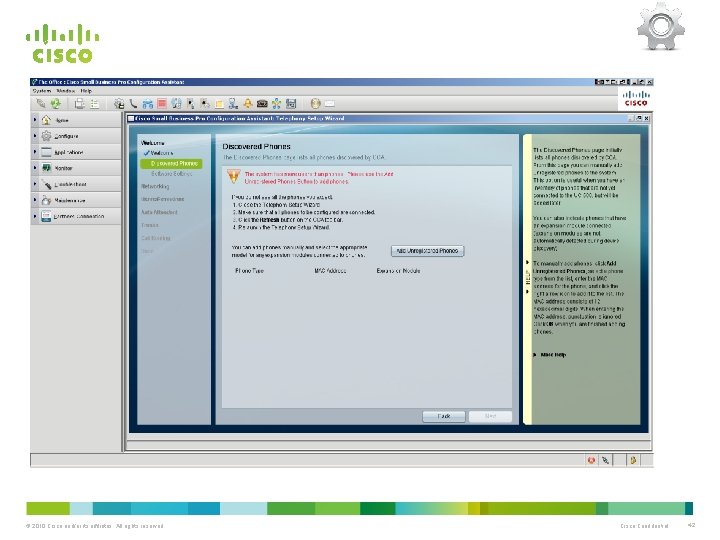This screenshot has width=720, height=540.
Task: Expand the Monitor section arrow
Action: pyautogui.click(x=35, y=168)
